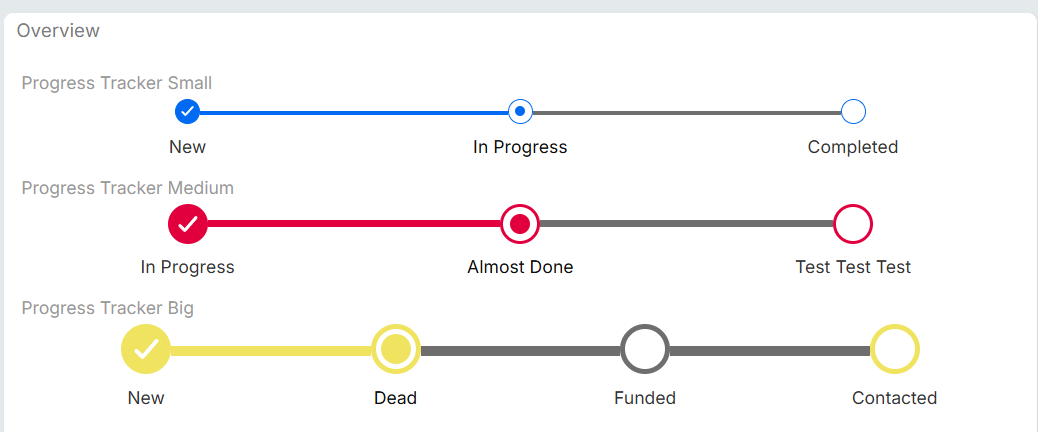Click the red completed track segment

click(x=354, y=224)
